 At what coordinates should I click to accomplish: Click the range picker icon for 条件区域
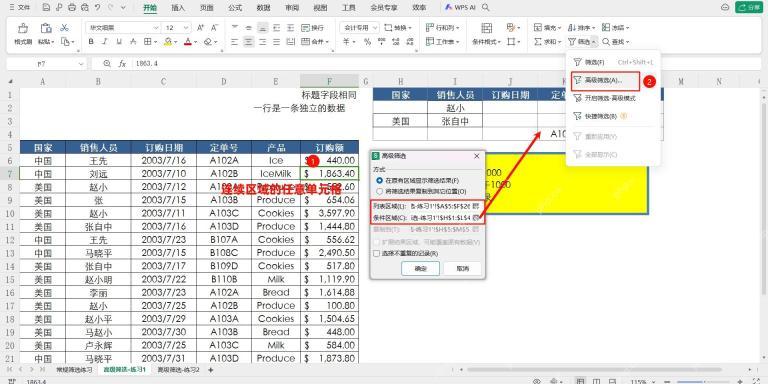[x=475, y=217]
